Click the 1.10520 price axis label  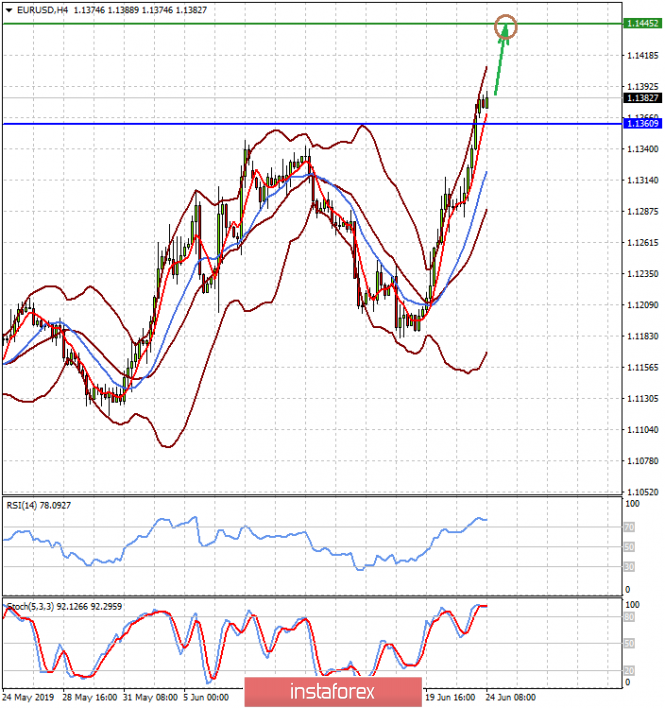(x=641, y=492)
